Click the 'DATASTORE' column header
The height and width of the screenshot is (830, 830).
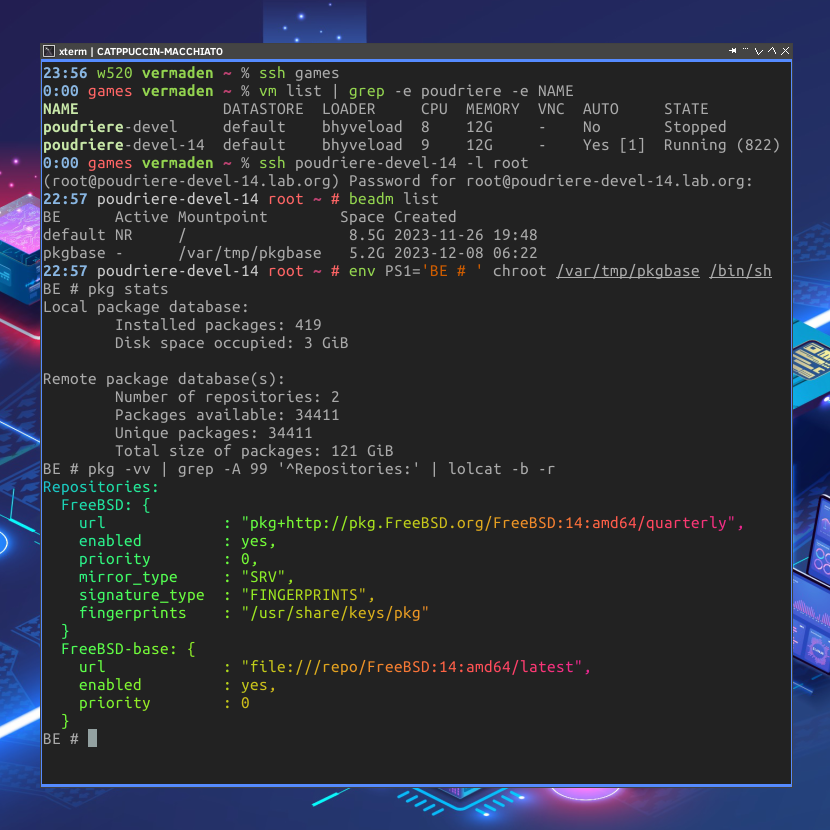pos(263,109)
